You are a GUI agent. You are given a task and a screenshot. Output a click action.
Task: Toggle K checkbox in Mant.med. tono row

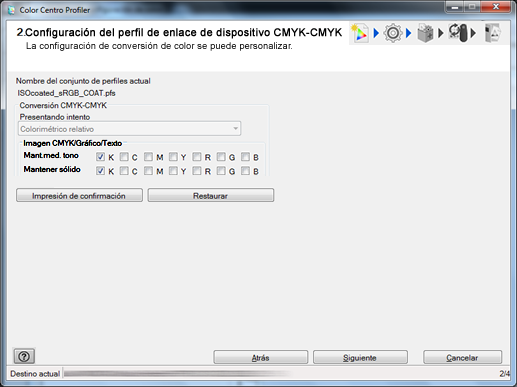pos(100,157)
